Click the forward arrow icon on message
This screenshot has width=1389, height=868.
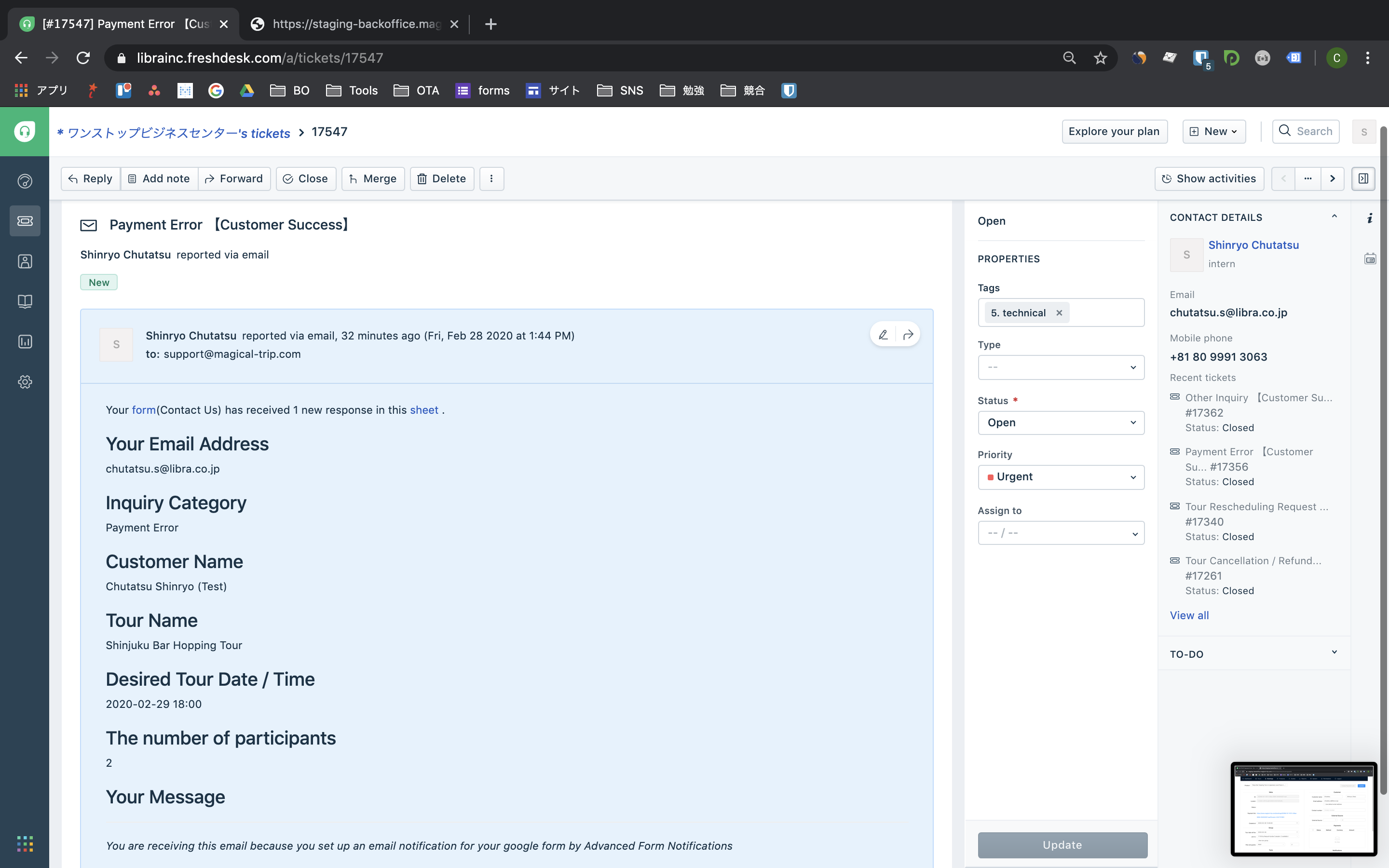[908, 335]
